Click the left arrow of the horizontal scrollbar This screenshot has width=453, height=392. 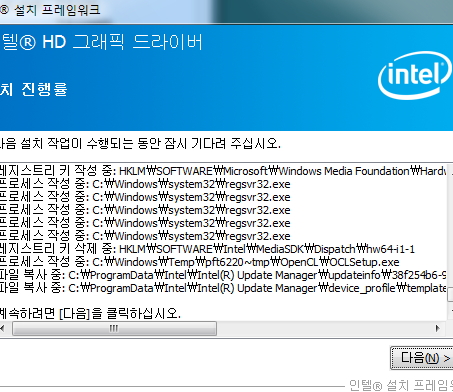tap(3, 329)
